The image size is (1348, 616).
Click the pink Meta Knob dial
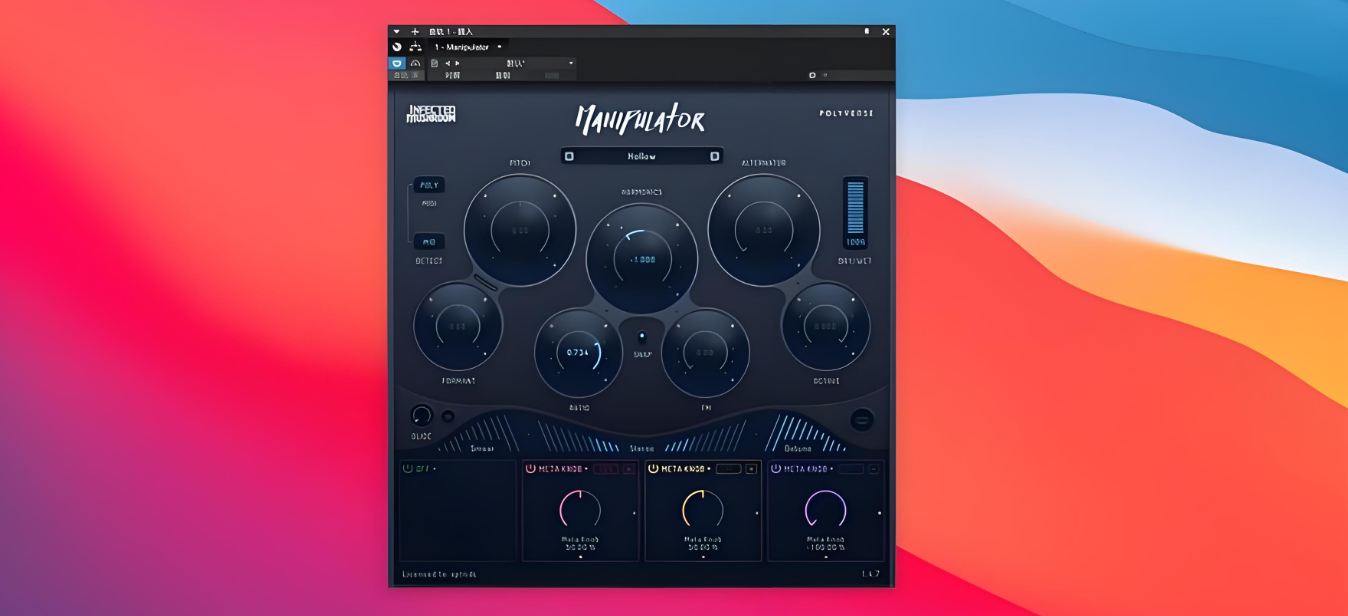click(579, 509)
